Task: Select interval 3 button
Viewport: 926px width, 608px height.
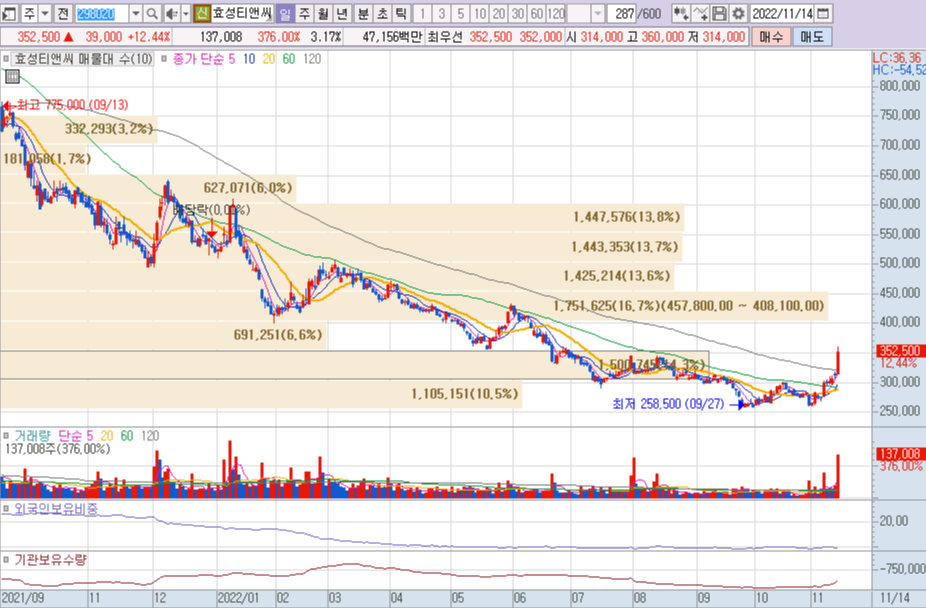Action: 441,13
